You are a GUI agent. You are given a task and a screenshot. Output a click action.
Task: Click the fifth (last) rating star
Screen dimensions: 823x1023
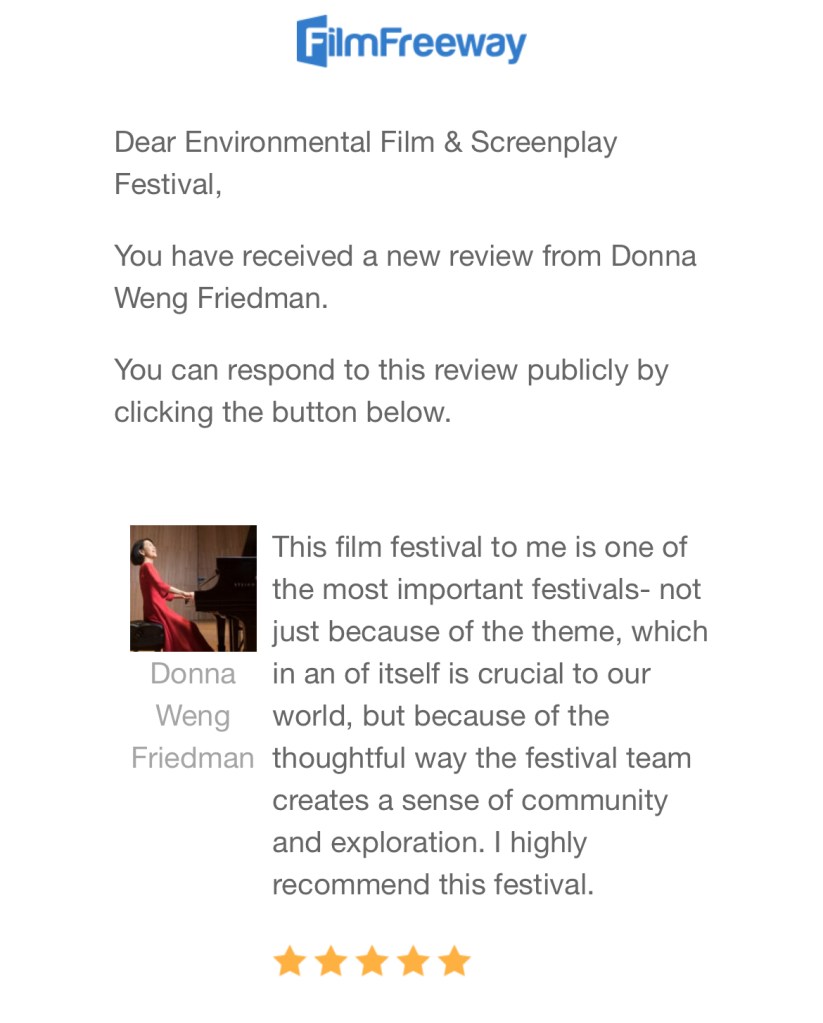point(454,962)
